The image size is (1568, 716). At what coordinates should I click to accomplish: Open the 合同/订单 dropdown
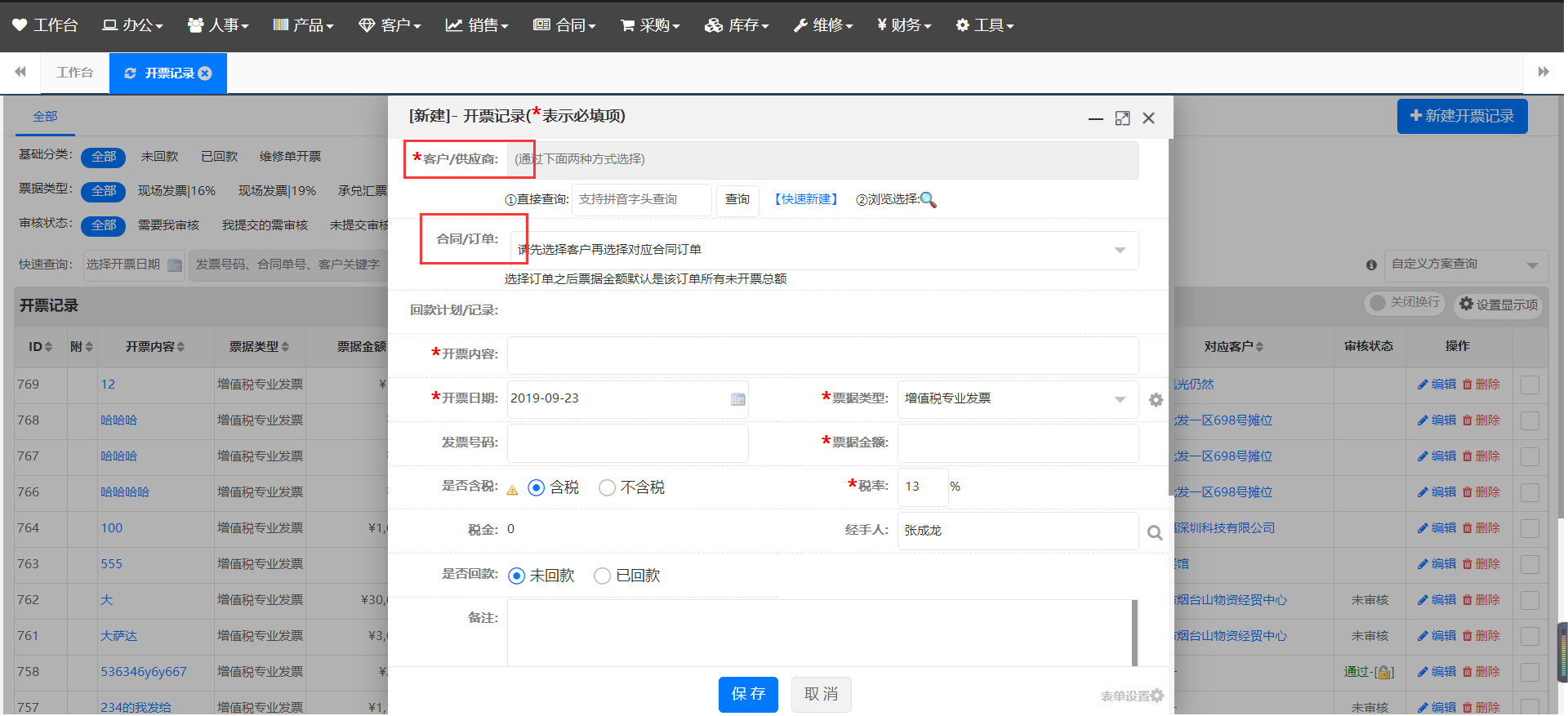coord(824,251)
